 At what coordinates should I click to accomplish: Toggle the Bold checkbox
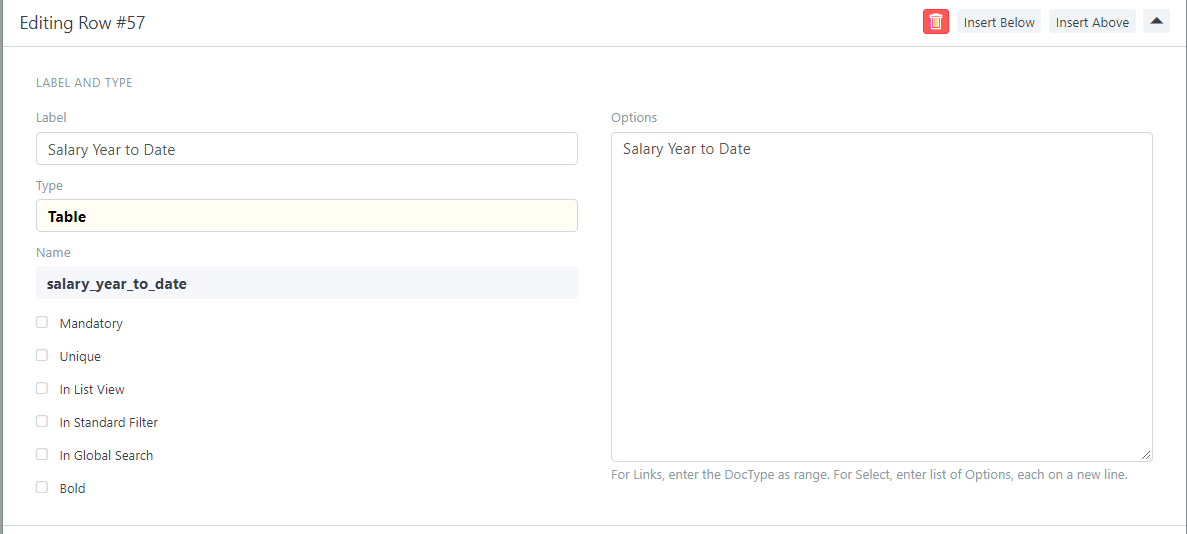[x=42, y=487]
